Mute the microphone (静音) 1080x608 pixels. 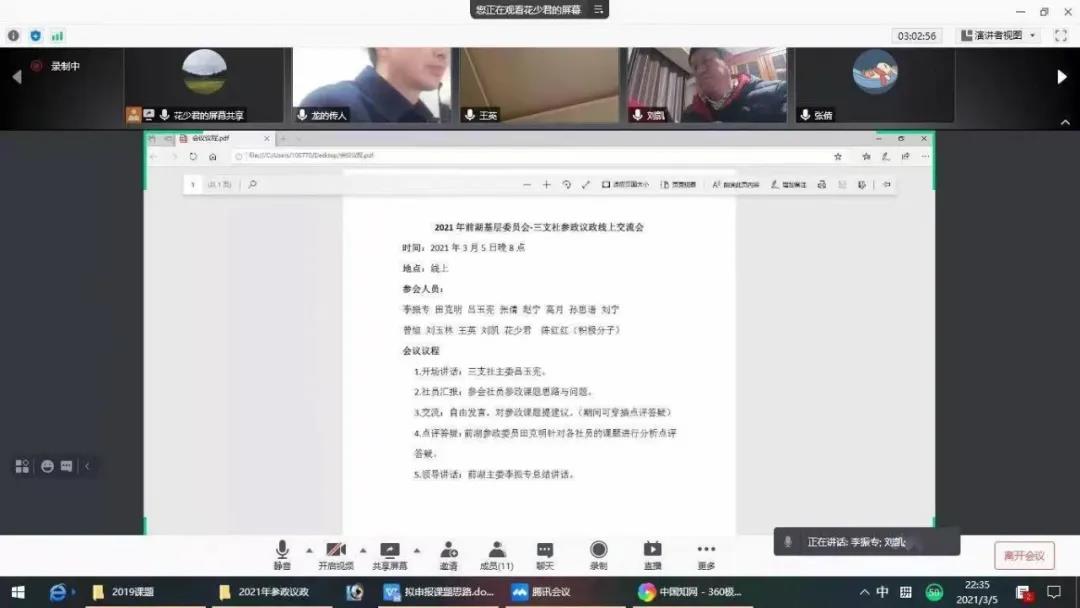pyautogui.click(x=282, y=551)
